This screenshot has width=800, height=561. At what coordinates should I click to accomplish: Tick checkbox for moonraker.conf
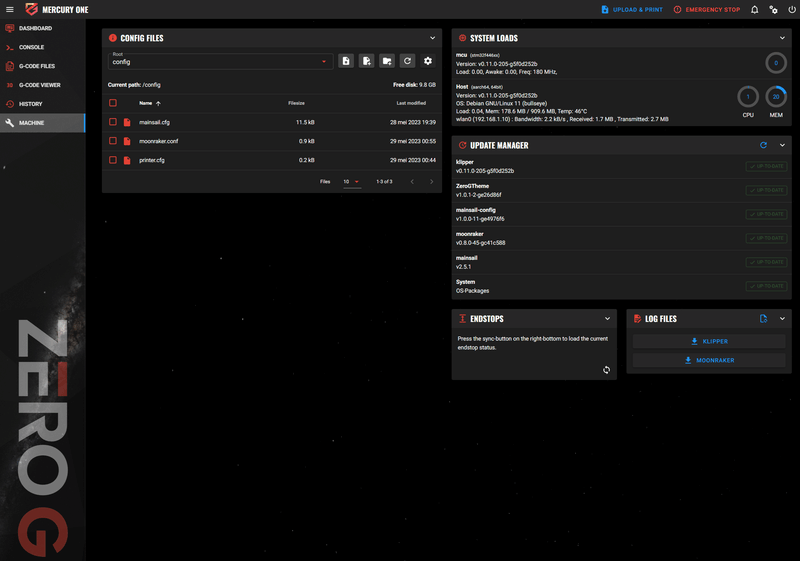[x=113, y=141]
